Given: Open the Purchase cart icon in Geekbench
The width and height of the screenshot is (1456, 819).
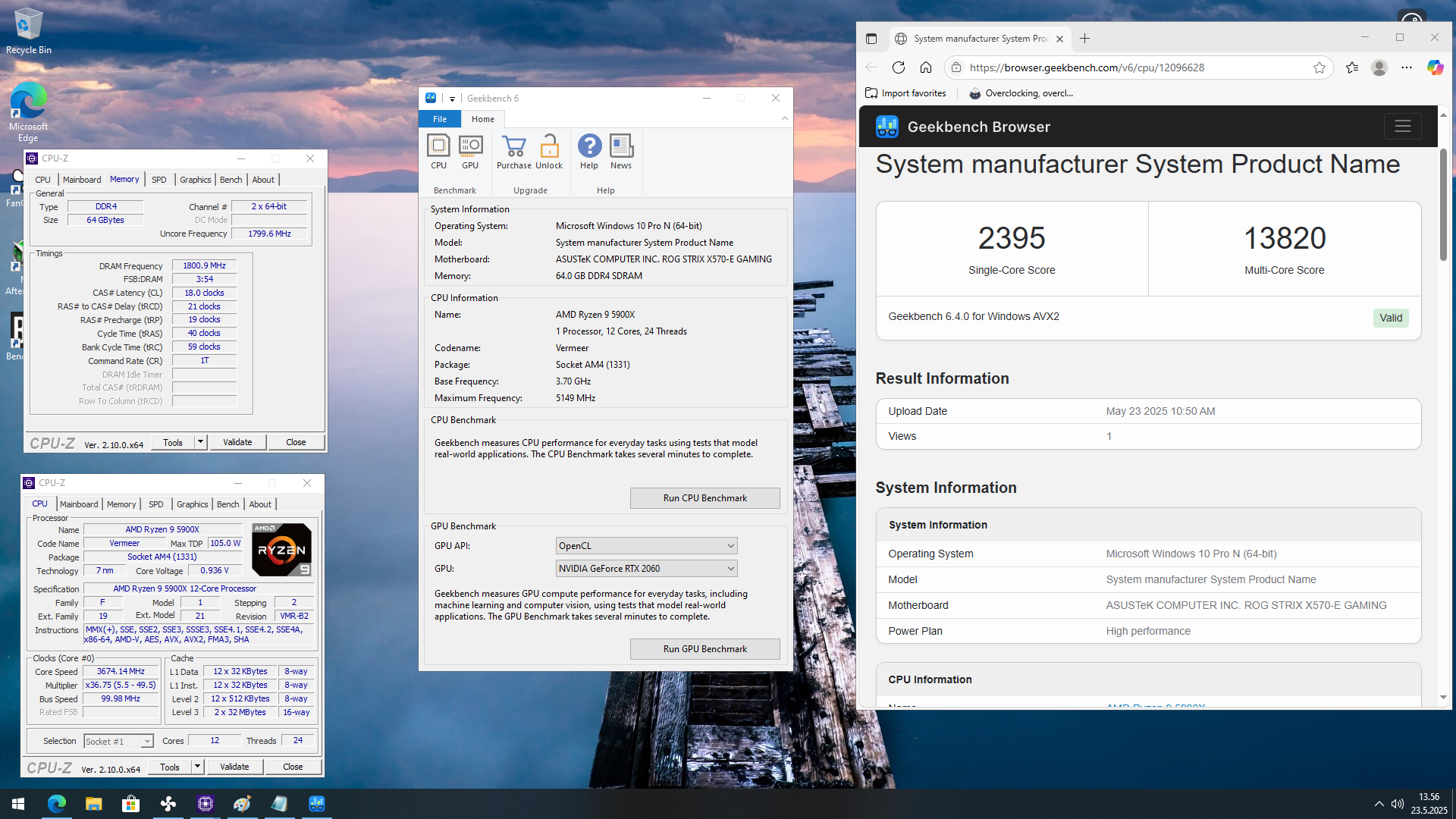Looking at the screenshot, I should (514, 152).
